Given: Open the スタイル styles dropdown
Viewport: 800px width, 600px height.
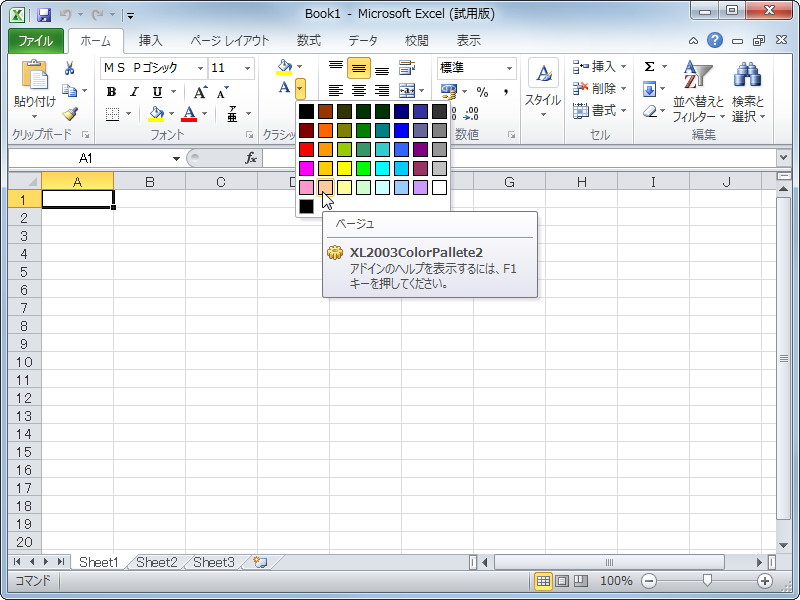Looking at the screenshot, I should coord(543,90).
